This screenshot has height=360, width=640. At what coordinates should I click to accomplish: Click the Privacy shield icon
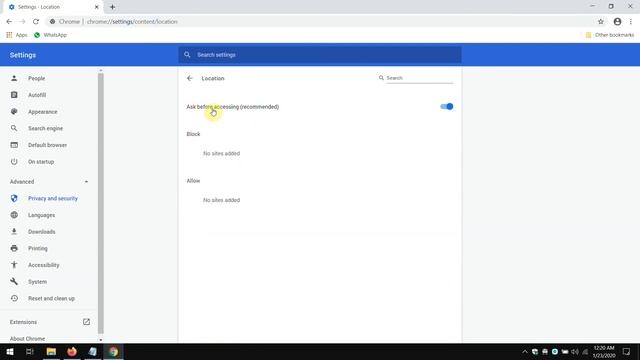tap(14, 198)
